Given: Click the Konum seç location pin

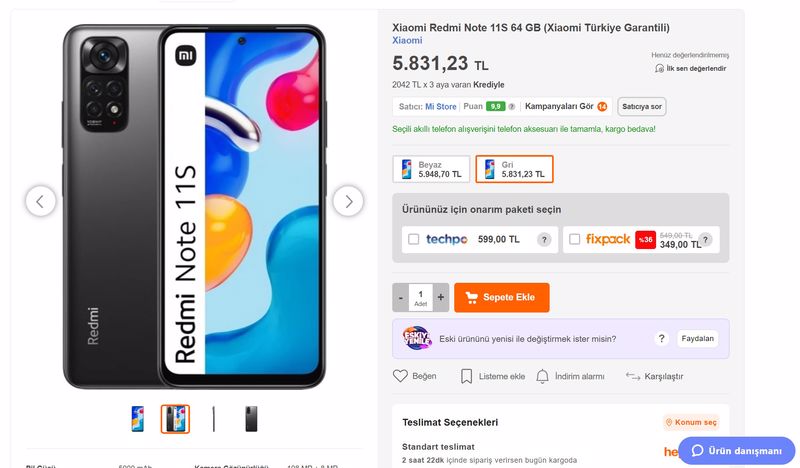Looking at the screenshot, I should coord(669,423).
